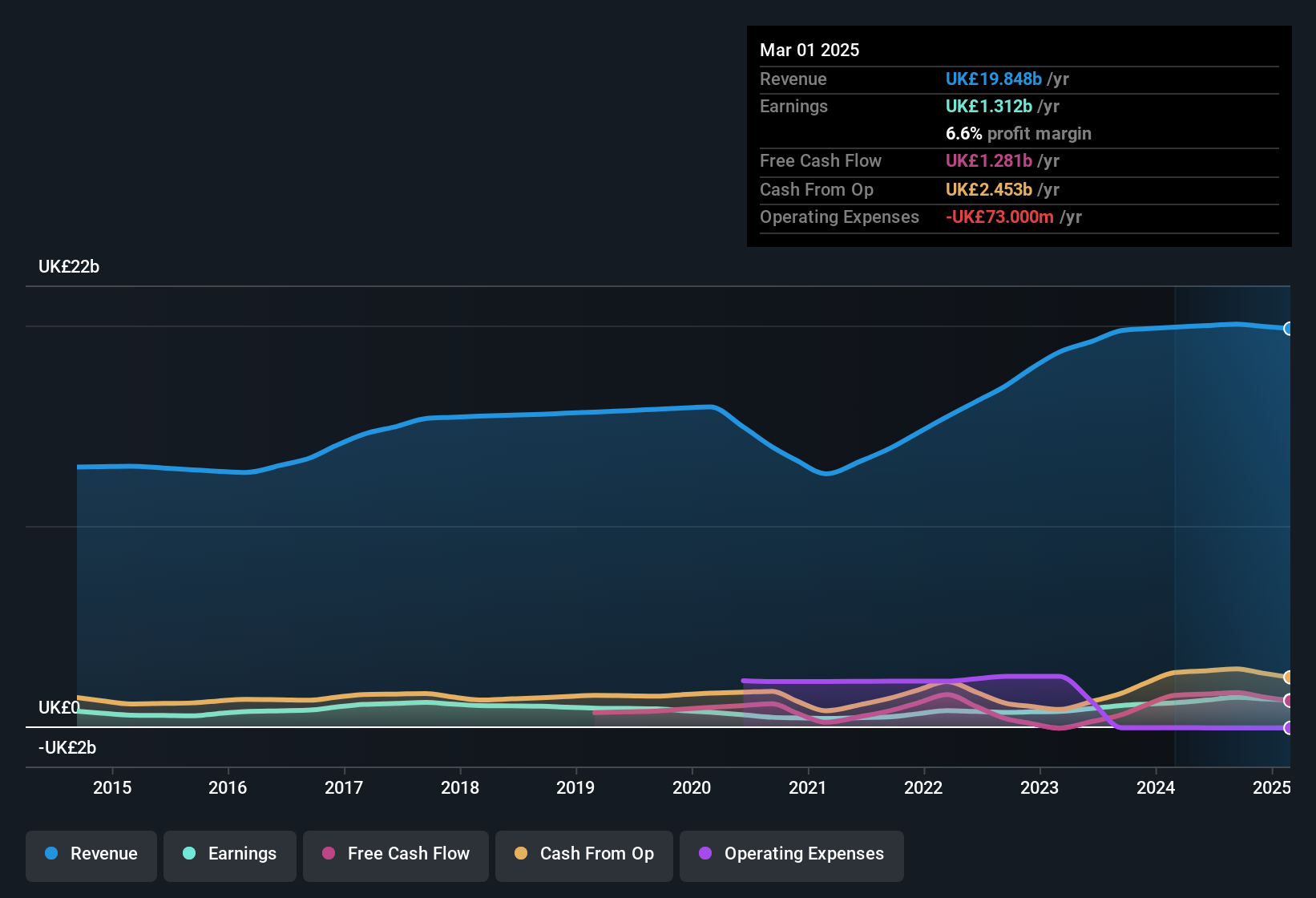Toggle the Free Cash Flow legend series
The width and height of the screenshot is (1316, 898).
[x=396, y=856]
